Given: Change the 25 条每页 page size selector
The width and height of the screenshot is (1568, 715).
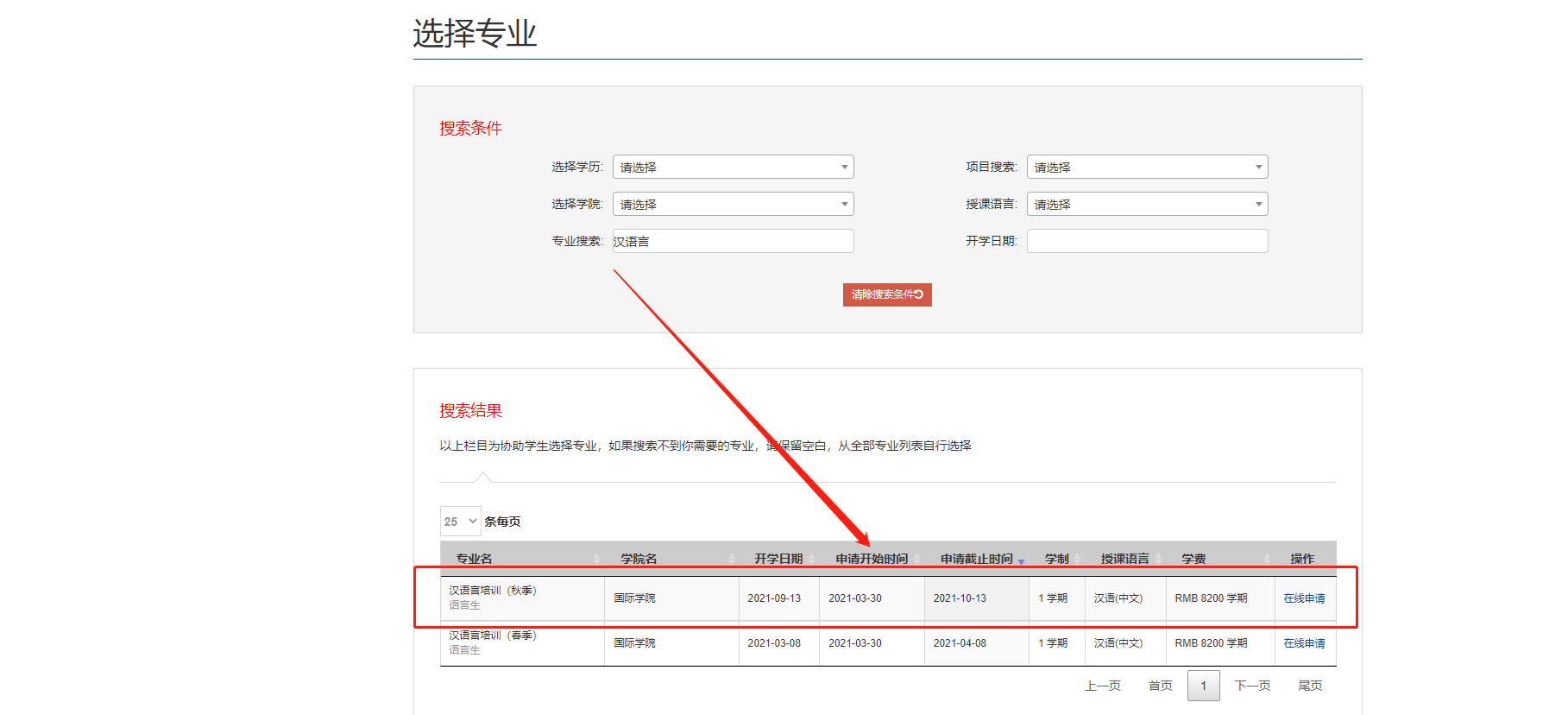Looking at the screenshot, I should coord(460,522).
